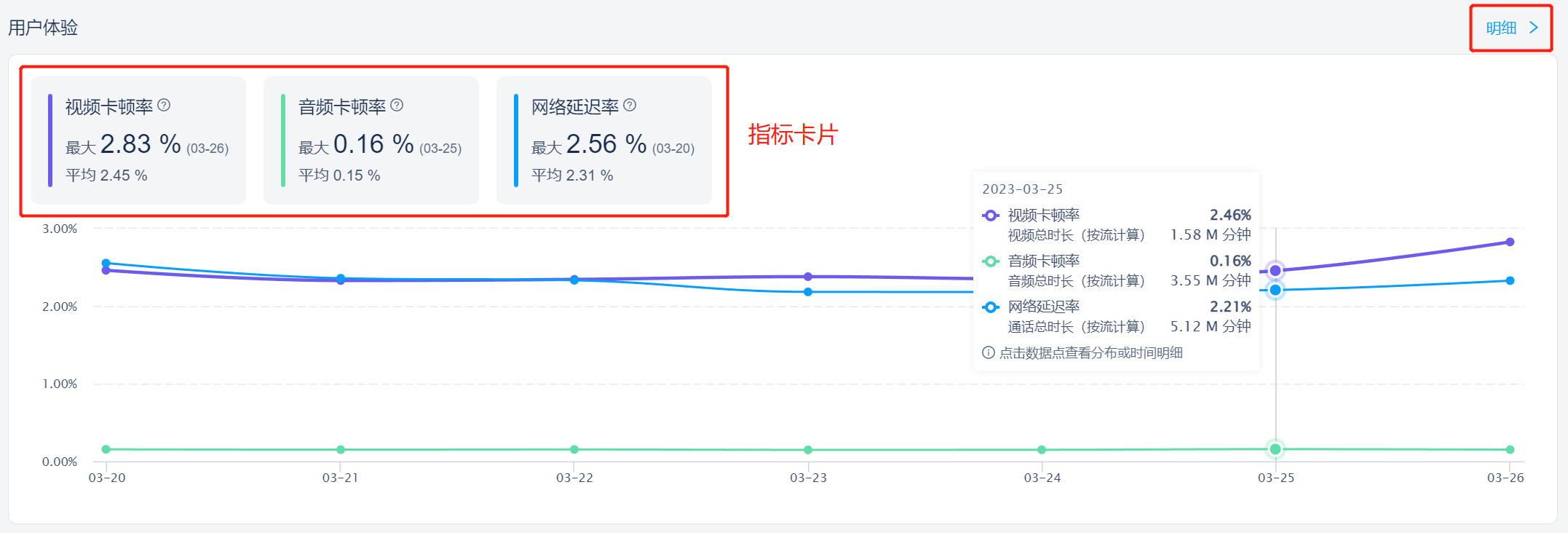The width and height of the screenshot is (1568, 533).
Task: Click the info icon beside 点击数据点查看分布或时间明细
Action: click(988, 353)
